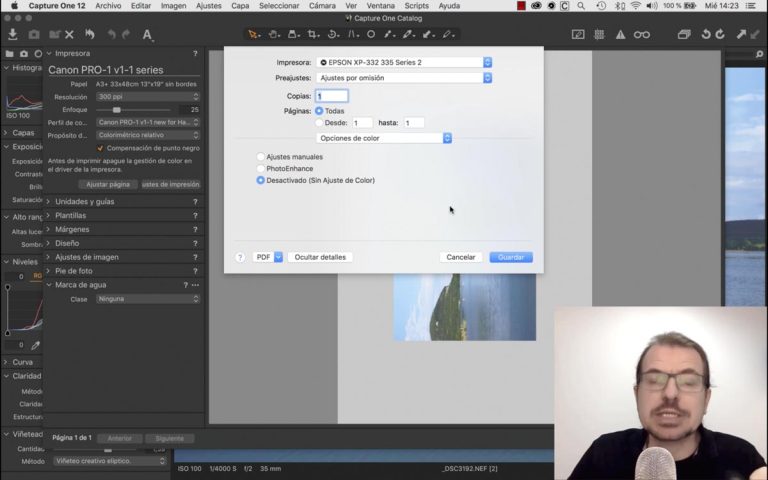The image size is (768, 480).
Task: Click the Ajustar página button
Action: (x=108, y=185)
